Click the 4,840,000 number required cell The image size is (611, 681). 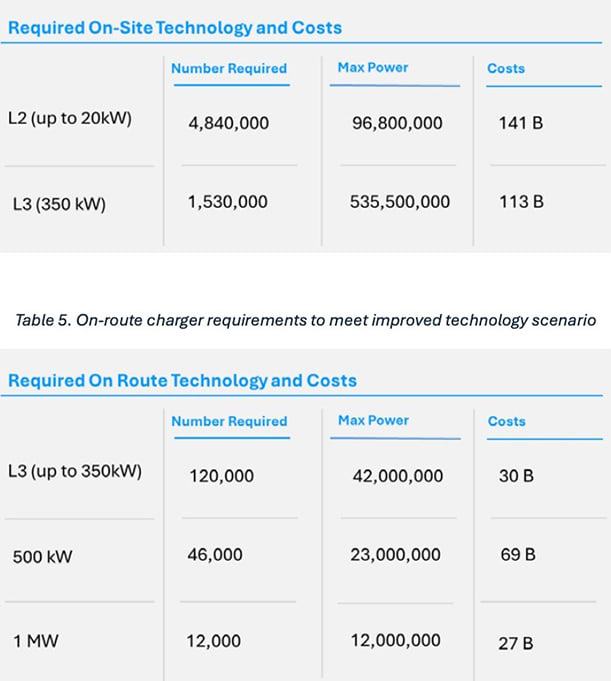pyautogui.click(x=228, y=124)
